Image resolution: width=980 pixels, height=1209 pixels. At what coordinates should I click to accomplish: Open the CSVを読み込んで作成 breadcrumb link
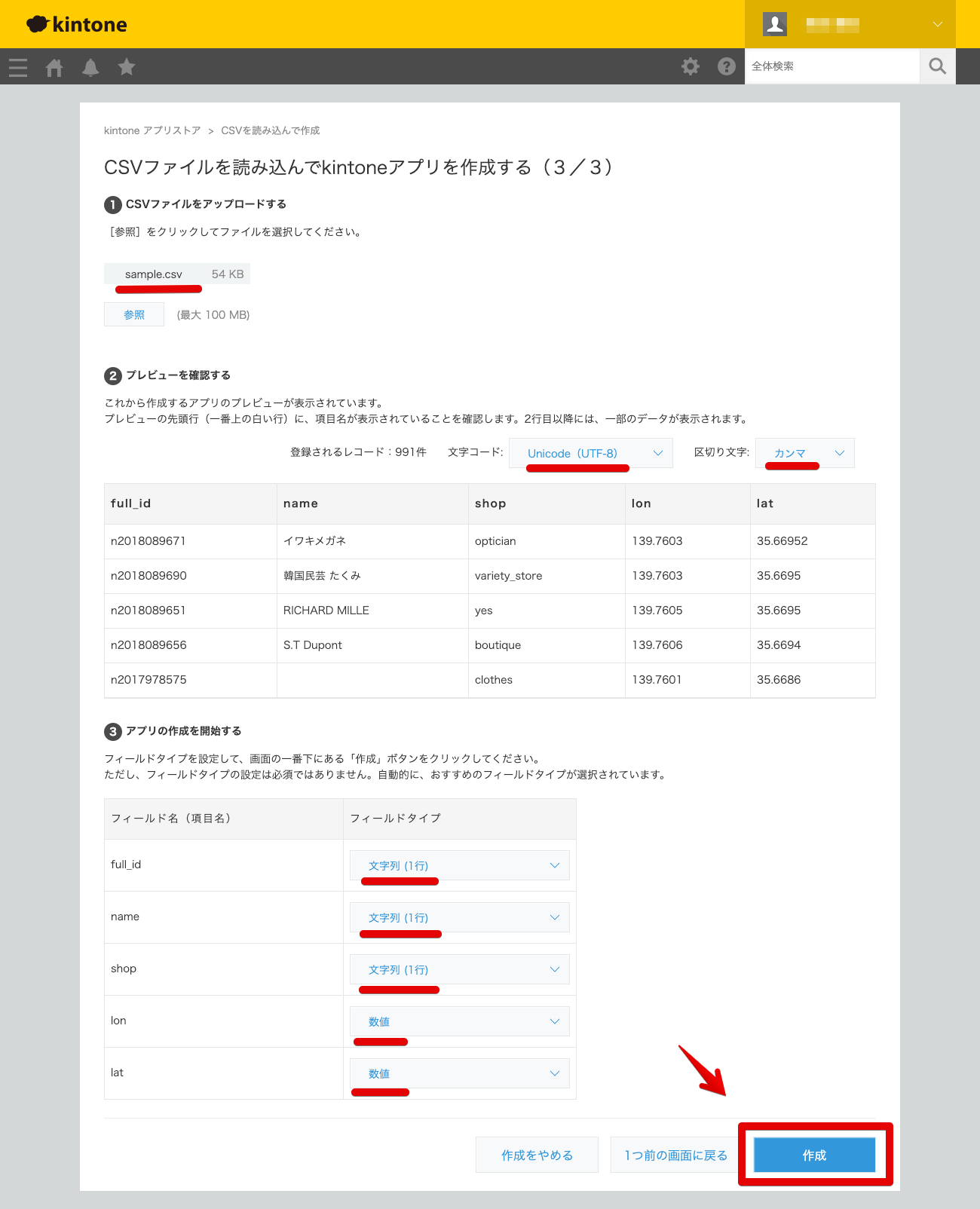click(270, 130)
